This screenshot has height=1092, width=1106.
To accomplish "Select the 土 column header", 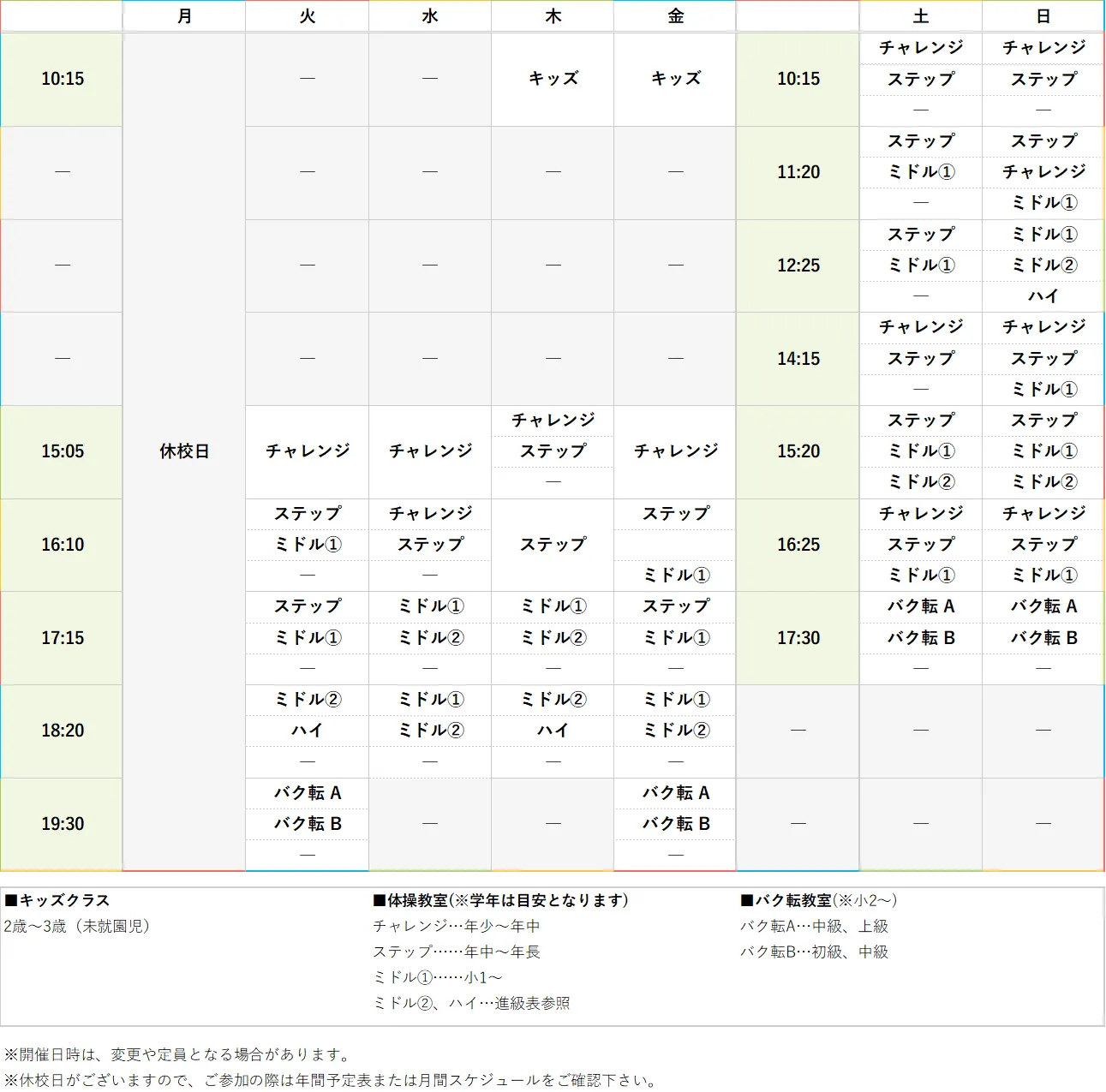I will tap(920, 15).
